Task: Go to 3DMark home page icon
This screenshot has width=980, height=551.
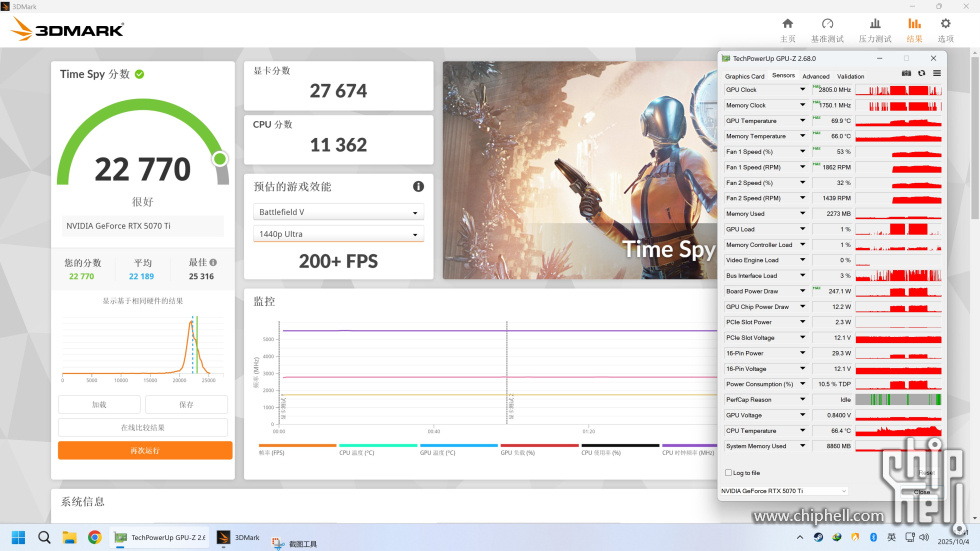Action: click(x=788, y=24)
